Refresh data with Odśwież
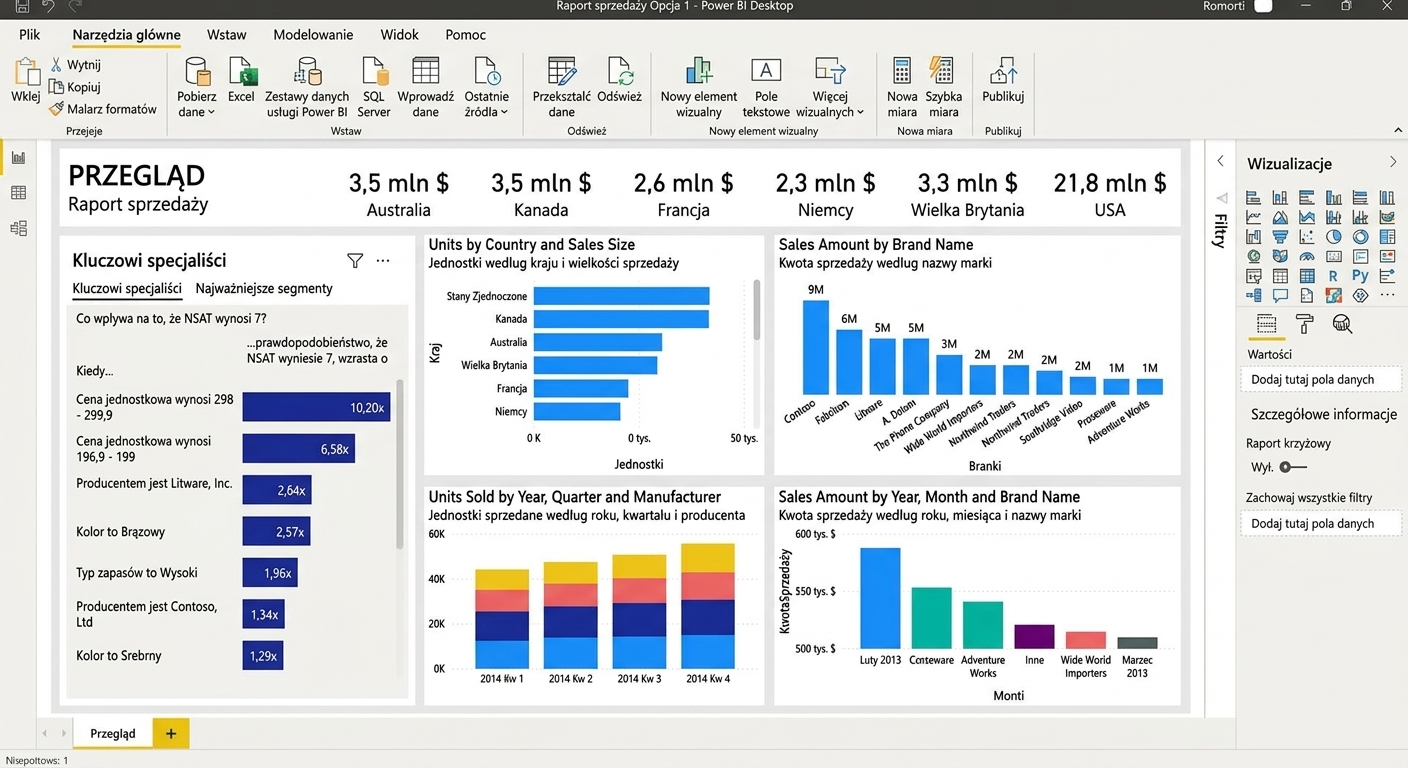 620,80
